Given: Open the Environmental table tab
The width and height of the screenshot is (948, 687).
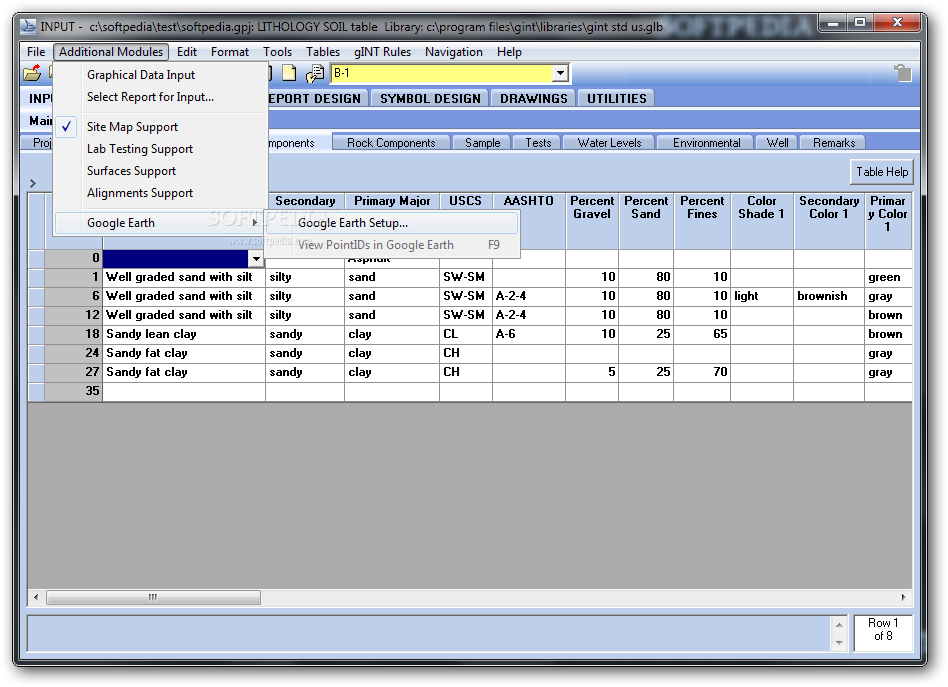Looking at the screenshot, I should (x=706, y=143).
